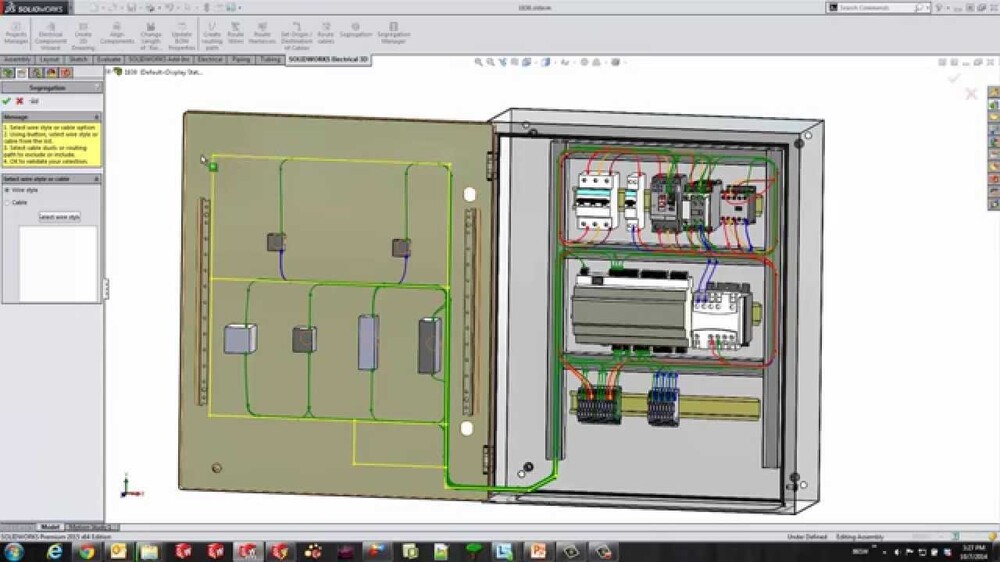Collapse the Message section
This screenshot has height=562, width=1000.
[97, 117]
